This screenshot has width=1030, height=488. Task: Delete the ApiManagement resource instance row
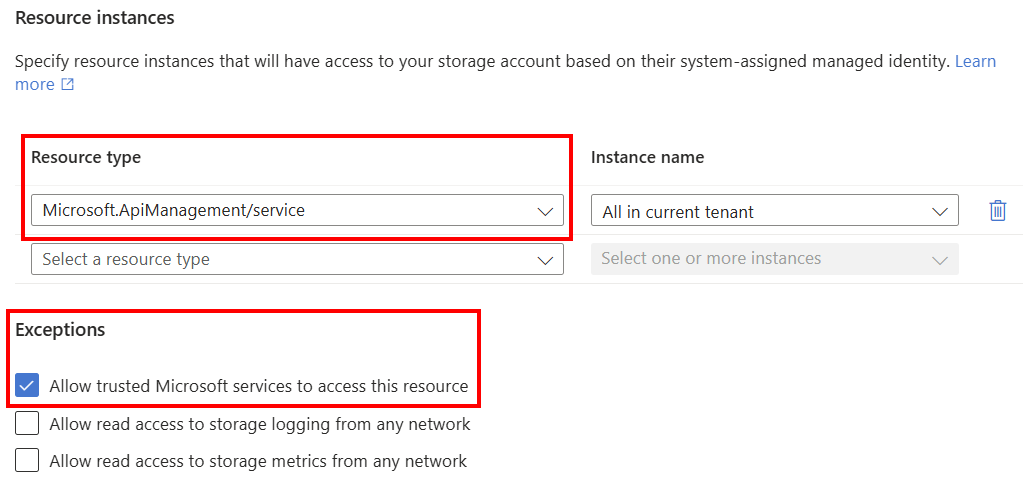(997, 211)
